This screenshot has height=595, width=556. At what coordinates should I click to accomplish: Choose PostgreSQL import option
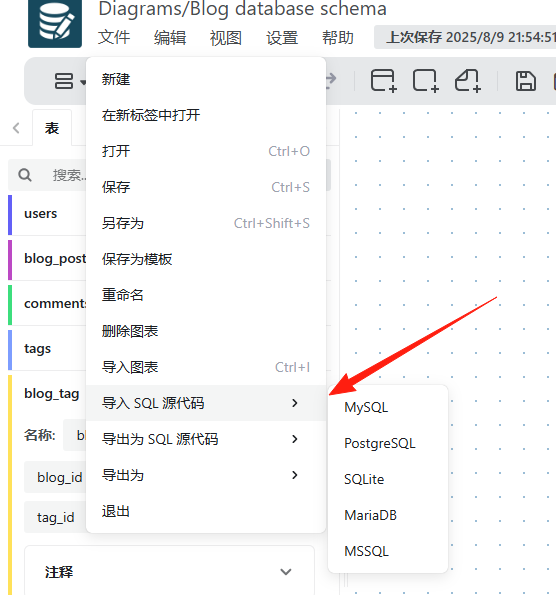pos(388,443)
